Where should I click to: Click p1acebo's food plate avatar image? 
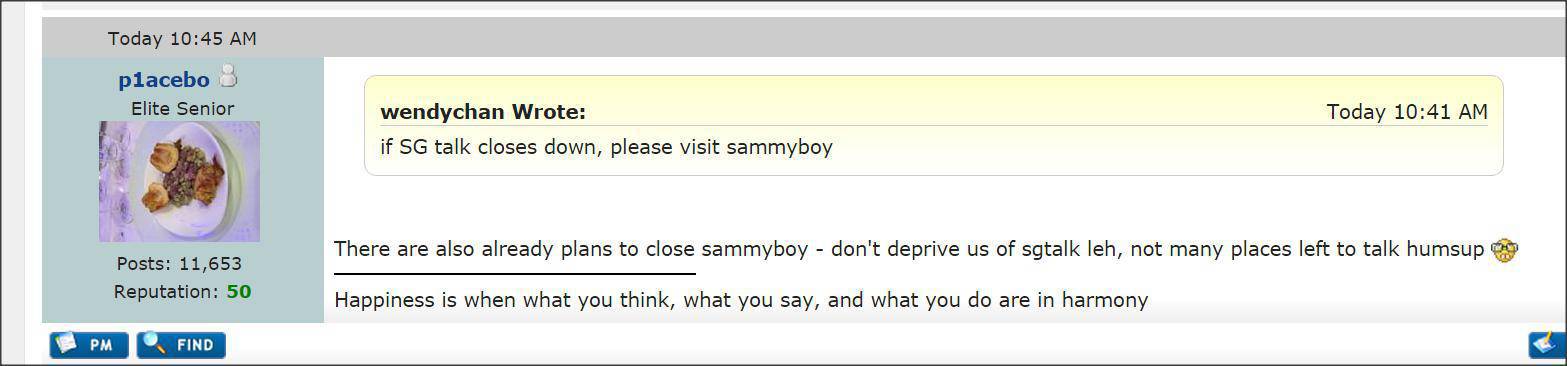179,181
